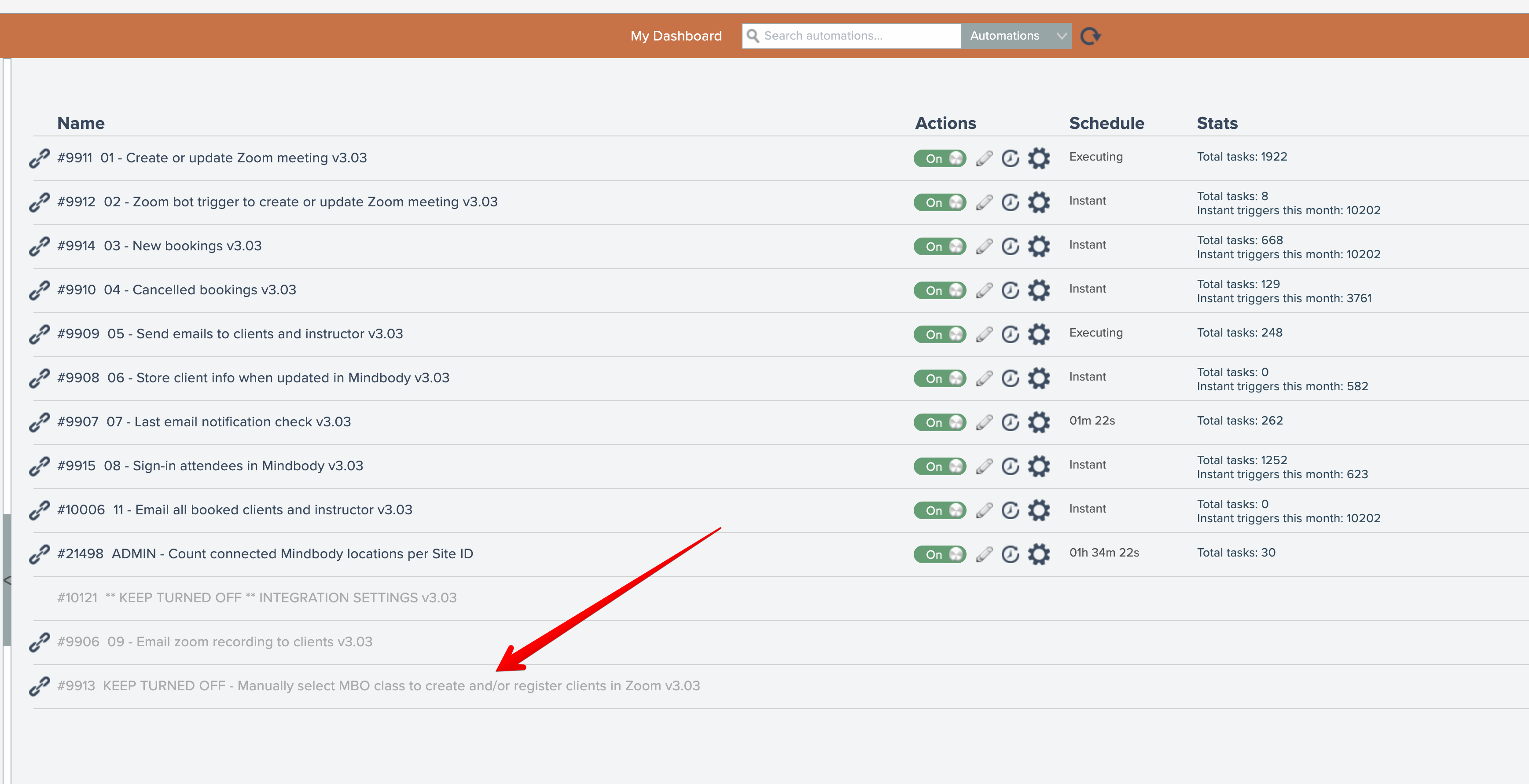The image size is (1529, 784).
Task: Expand the Automations search filter dropdown
Action: (x=1015, y=36)
